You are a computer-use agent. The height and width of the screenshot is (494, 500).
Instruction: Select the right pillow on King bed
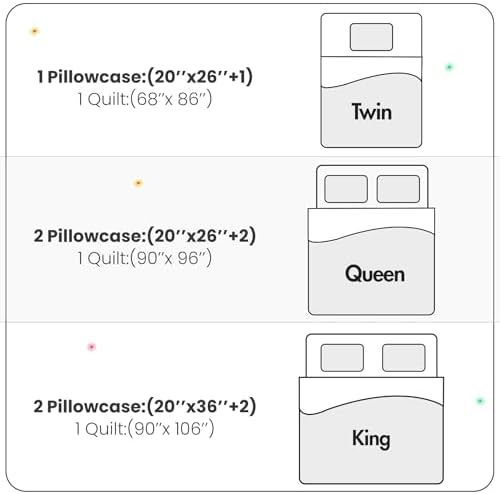404,358
